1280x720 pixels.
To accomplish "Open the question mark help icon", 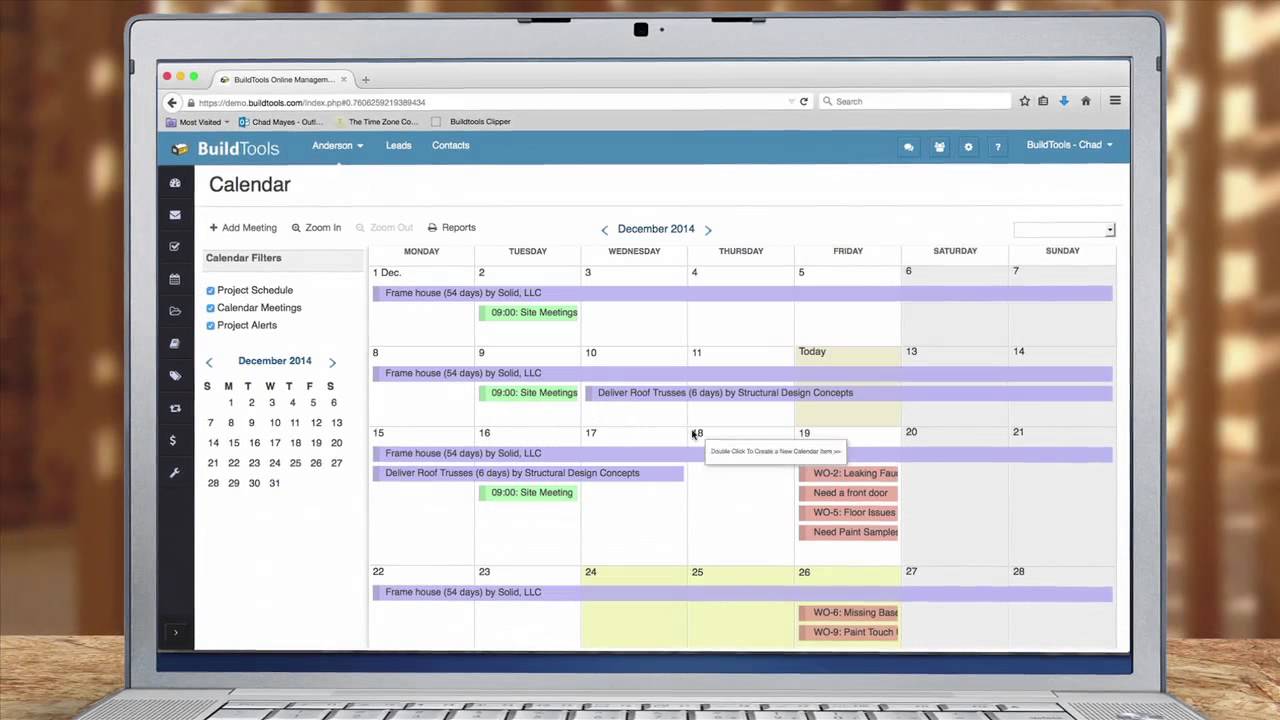I will [997, 147].
